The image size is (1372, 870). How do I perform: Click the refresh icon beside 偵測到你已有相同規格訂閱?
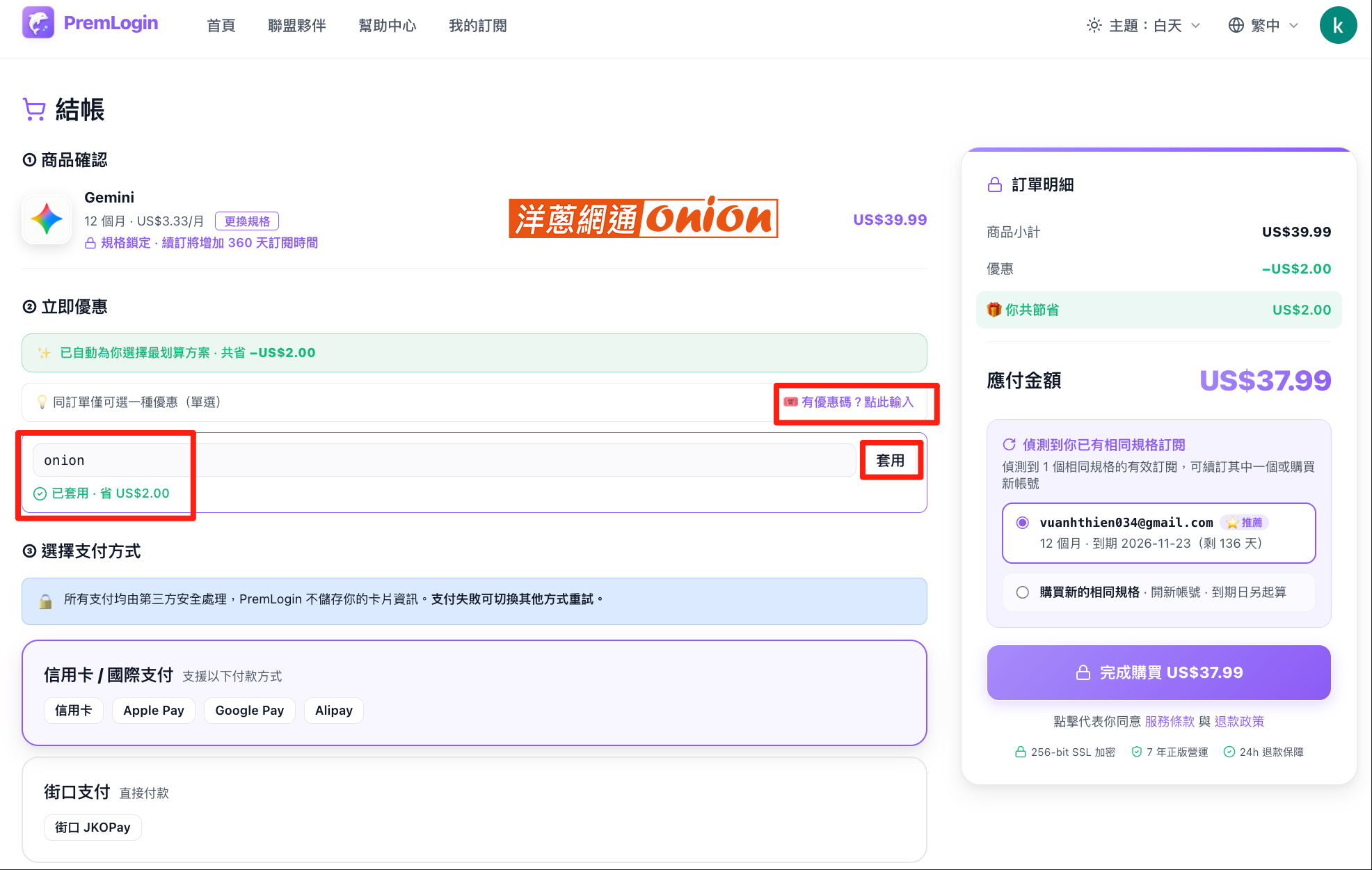[1009, 445]
